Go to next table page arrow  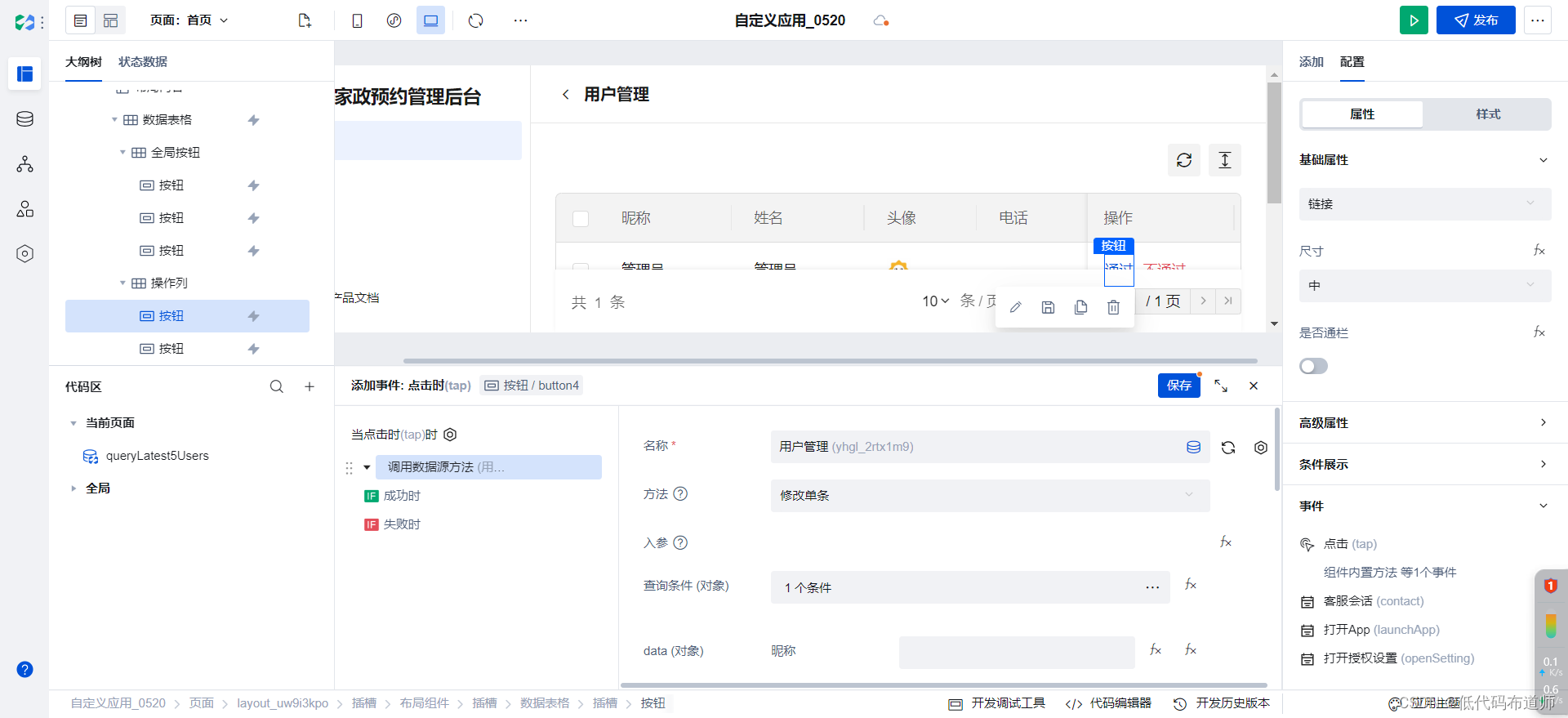pyautogui.click(x=1203, y=301)
